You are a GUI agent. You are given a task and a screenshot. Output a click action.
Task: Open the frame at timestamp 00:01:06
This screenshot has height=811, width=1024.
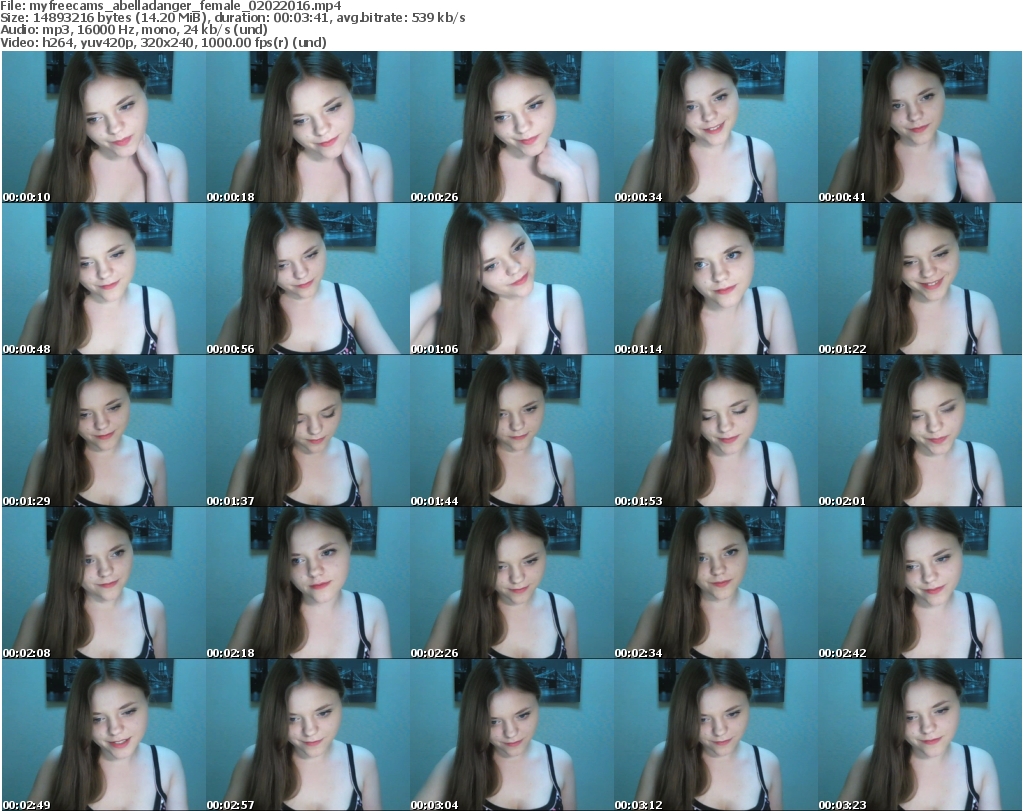pos(511,279)
